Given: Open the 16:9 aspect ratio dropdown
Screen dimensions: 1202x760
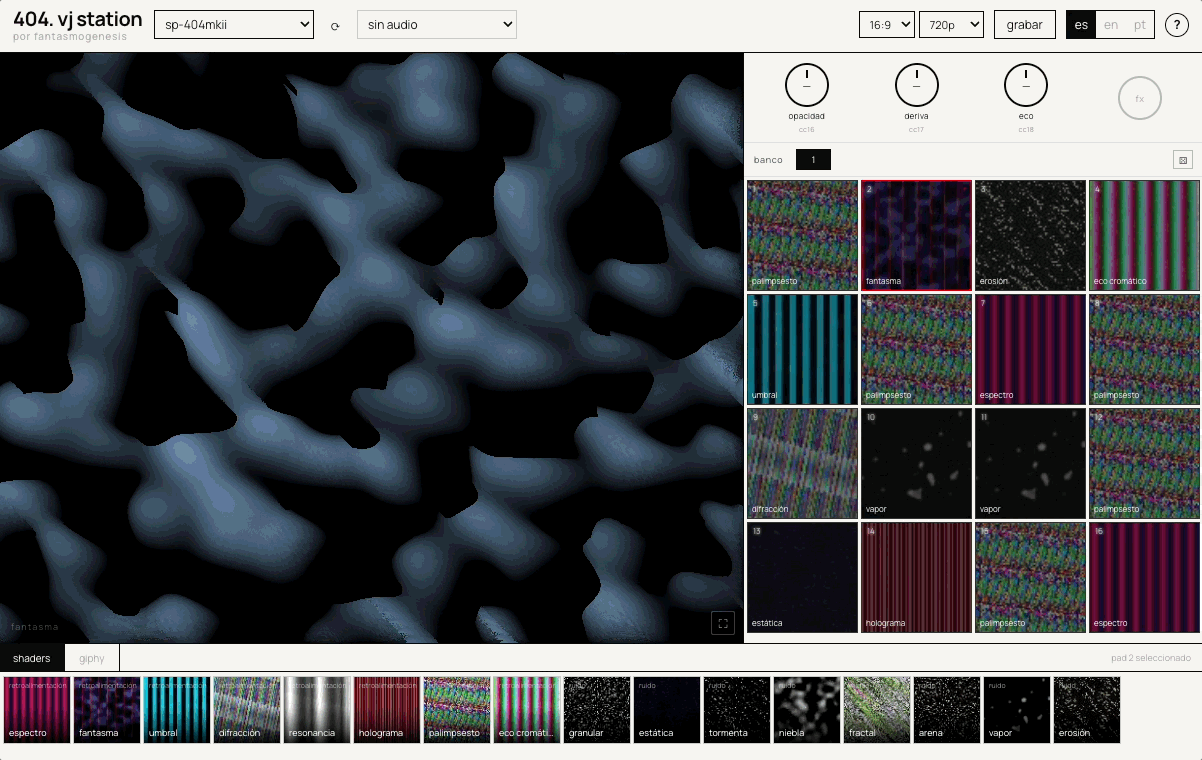Looking at the screenshot, I should point(886,25).
